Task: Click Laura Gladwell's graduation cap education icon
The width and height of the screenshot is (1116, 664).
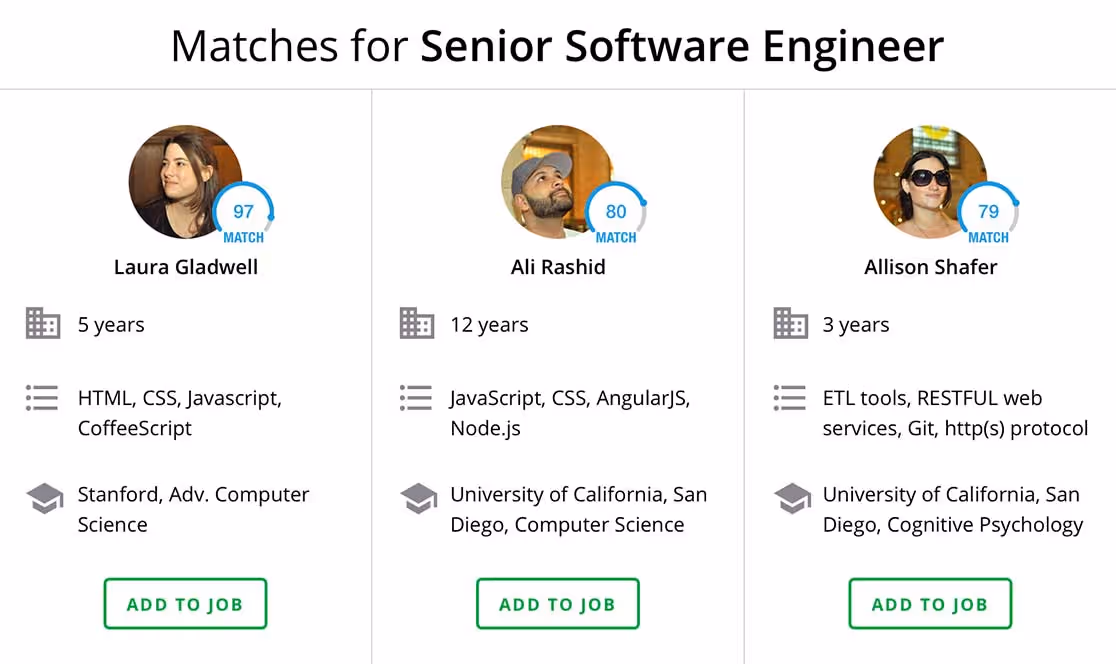Action: click(44, 497)
